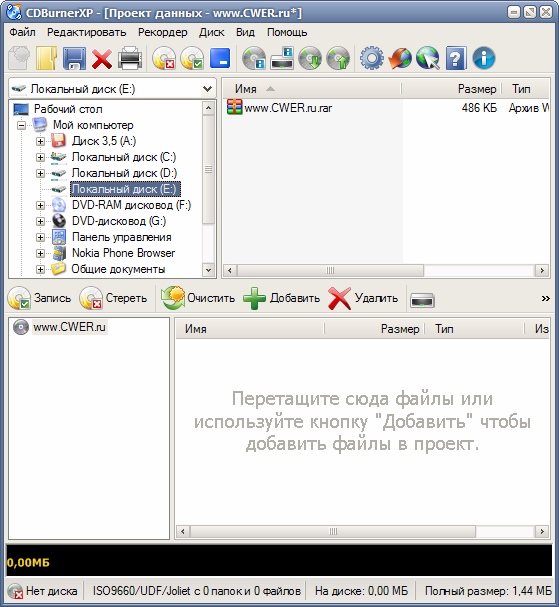Image resolution: width=559 pixels, height=607 pixels.
Task: Click the folder tree scrollbar down arrow
Action: pyautogui.click(x=208, y=270)
